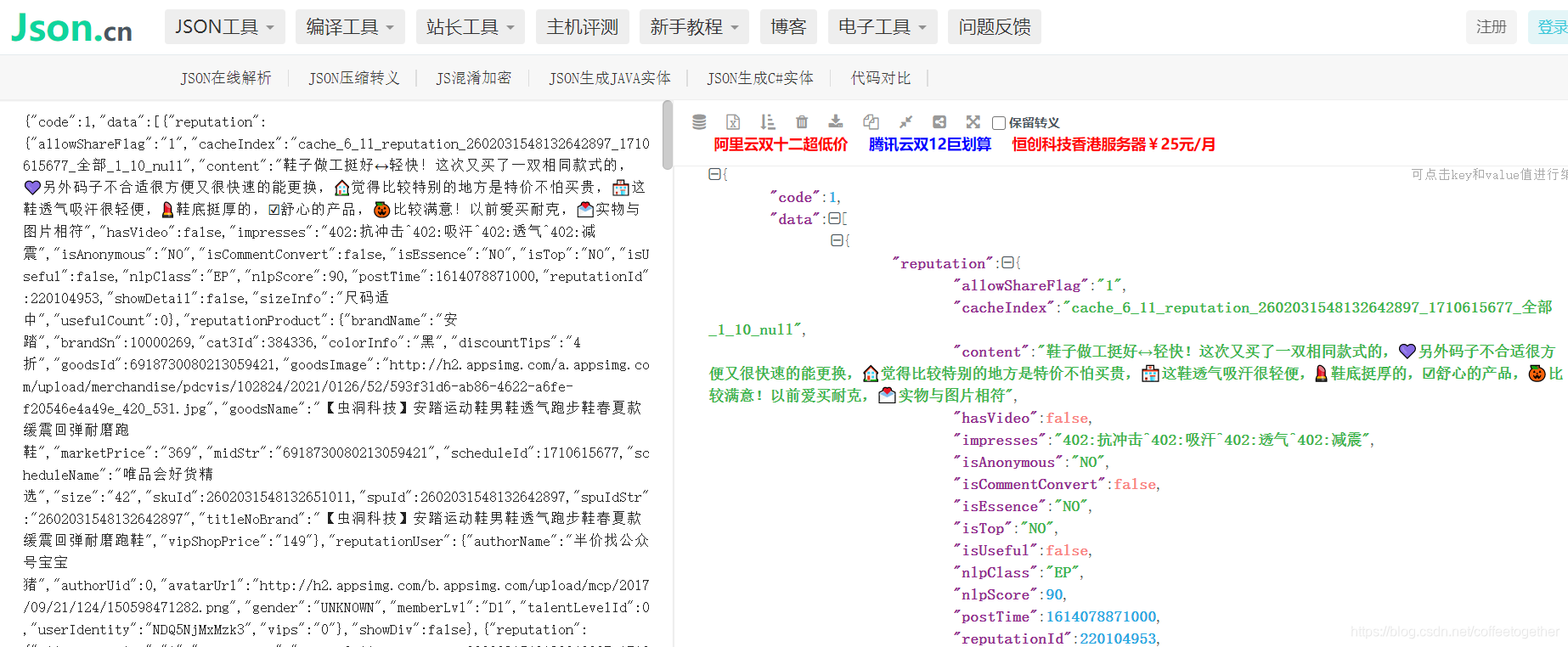Click the nlpScore value 90
The image size is (1568, 647).
1054,594
